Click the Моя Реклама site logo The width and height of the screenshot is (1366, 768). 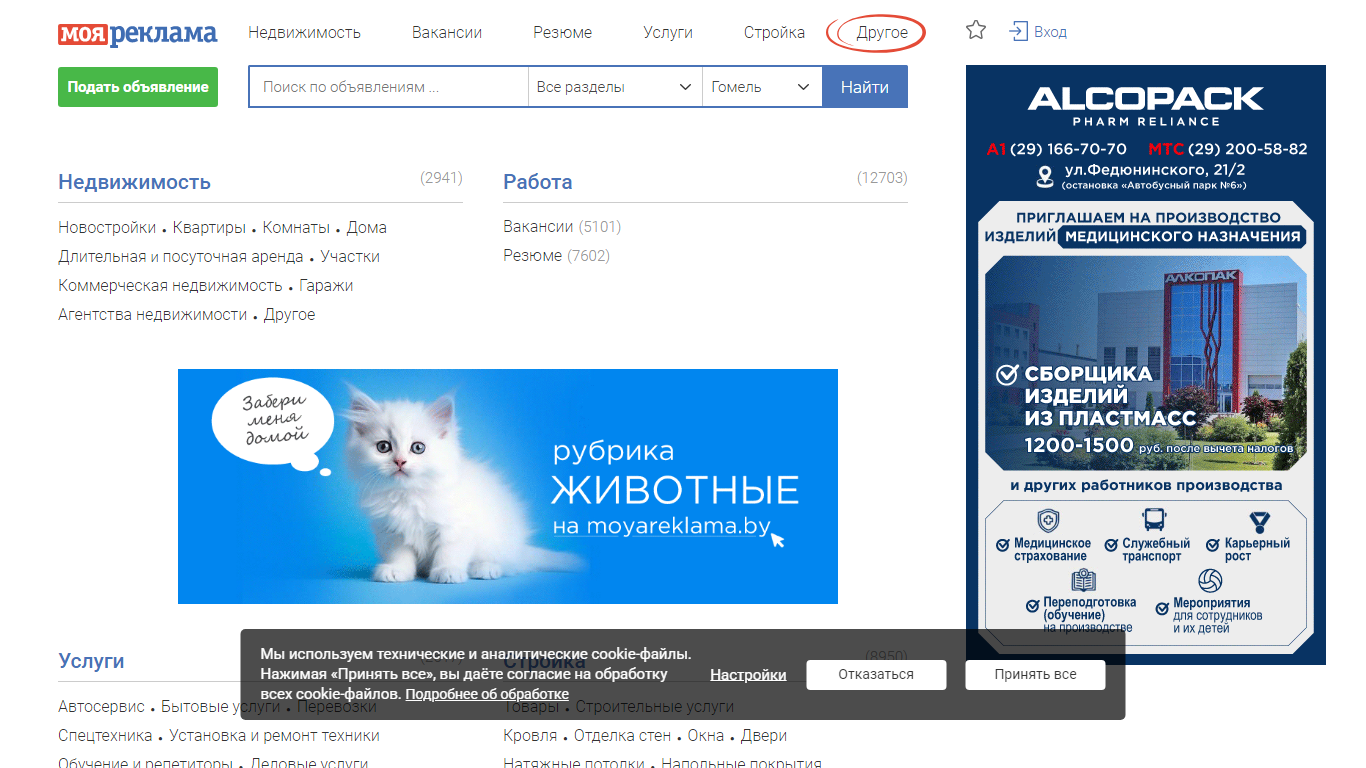pyautogui.click(x=137, y=33)
